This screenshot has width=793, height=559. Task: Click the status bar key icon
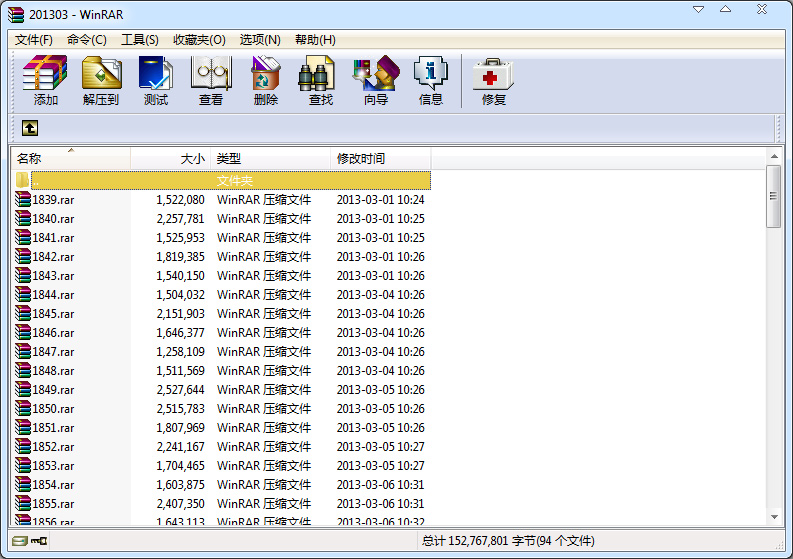click(39, 541)
